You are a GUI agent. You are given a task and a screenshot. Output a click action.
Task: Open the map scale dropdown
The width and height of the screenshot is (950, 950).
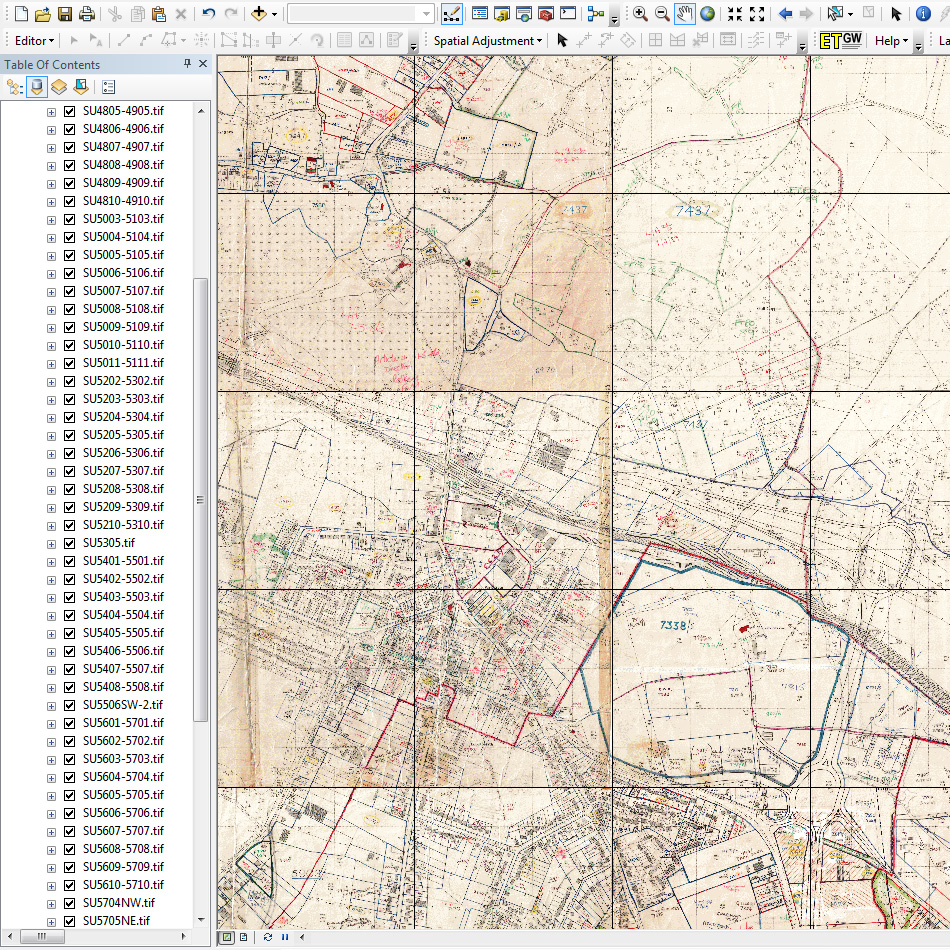coord(426,14)
